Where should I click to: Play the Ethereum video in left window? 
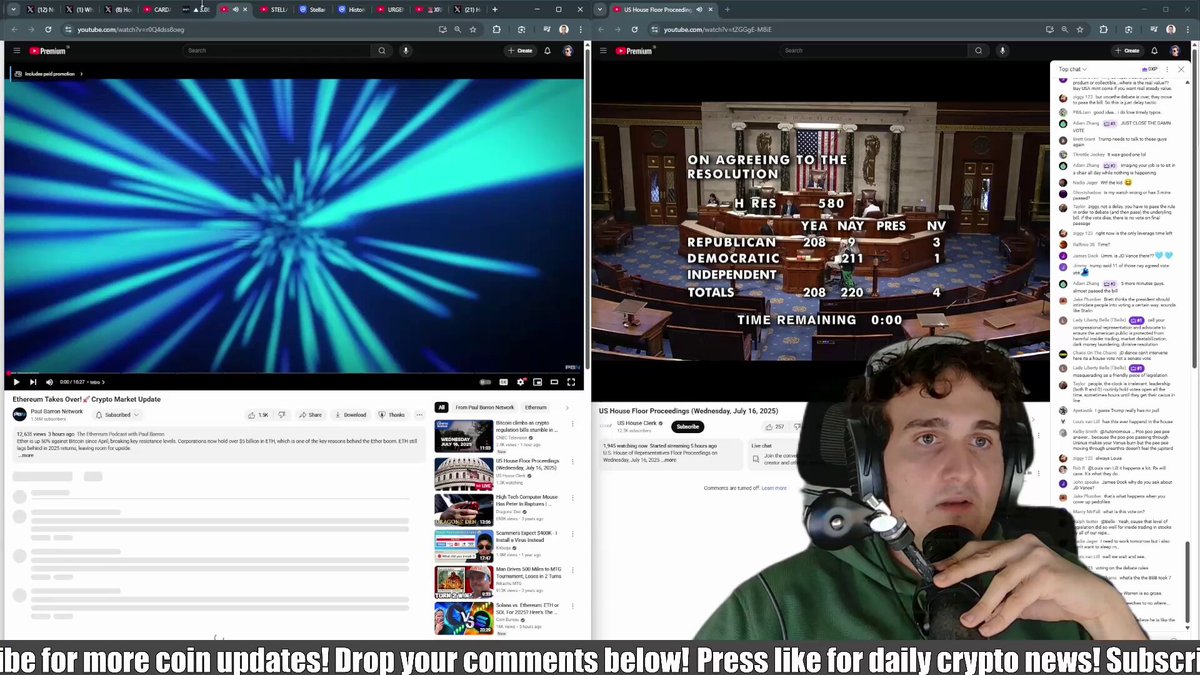click(x=16, y=382)
